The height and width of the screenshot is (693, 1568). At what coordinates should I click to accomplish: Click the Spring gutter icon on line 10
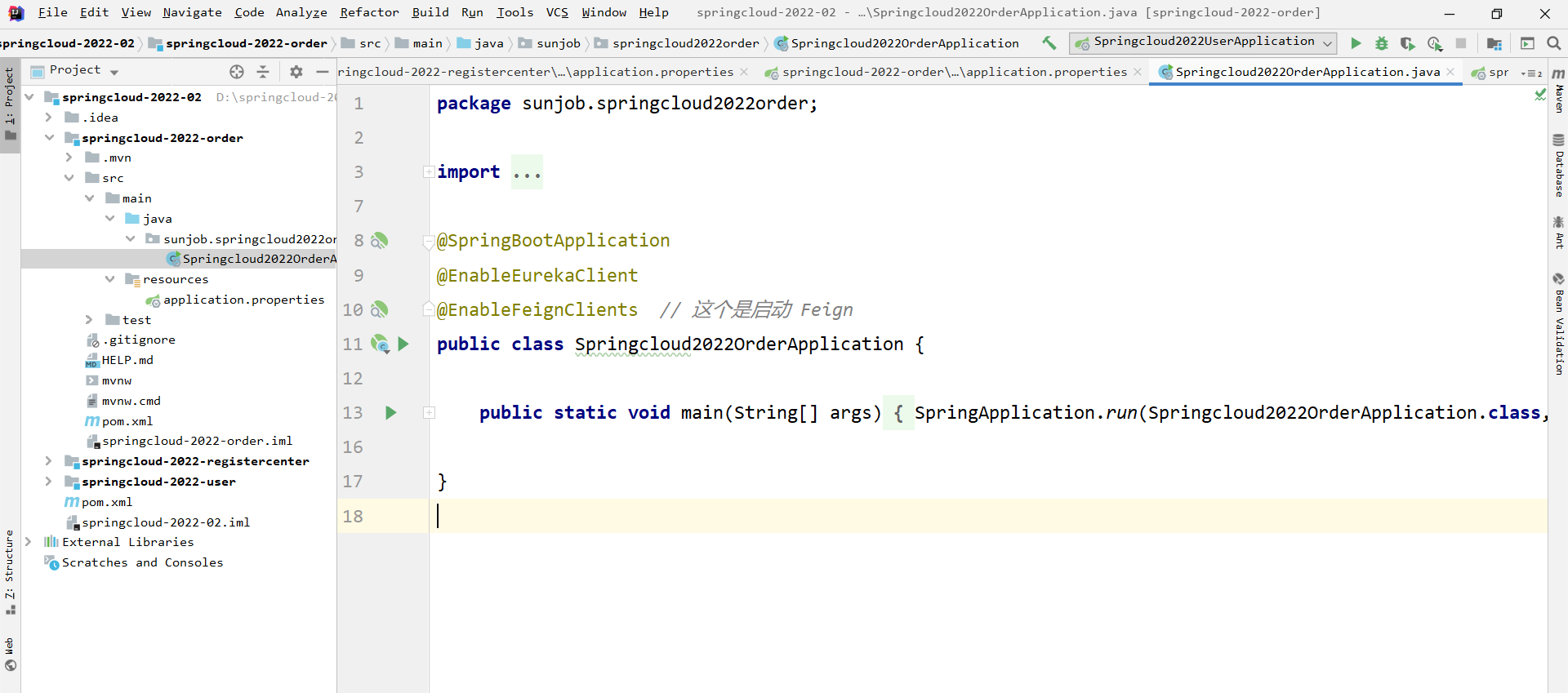(x=379, y=309)
